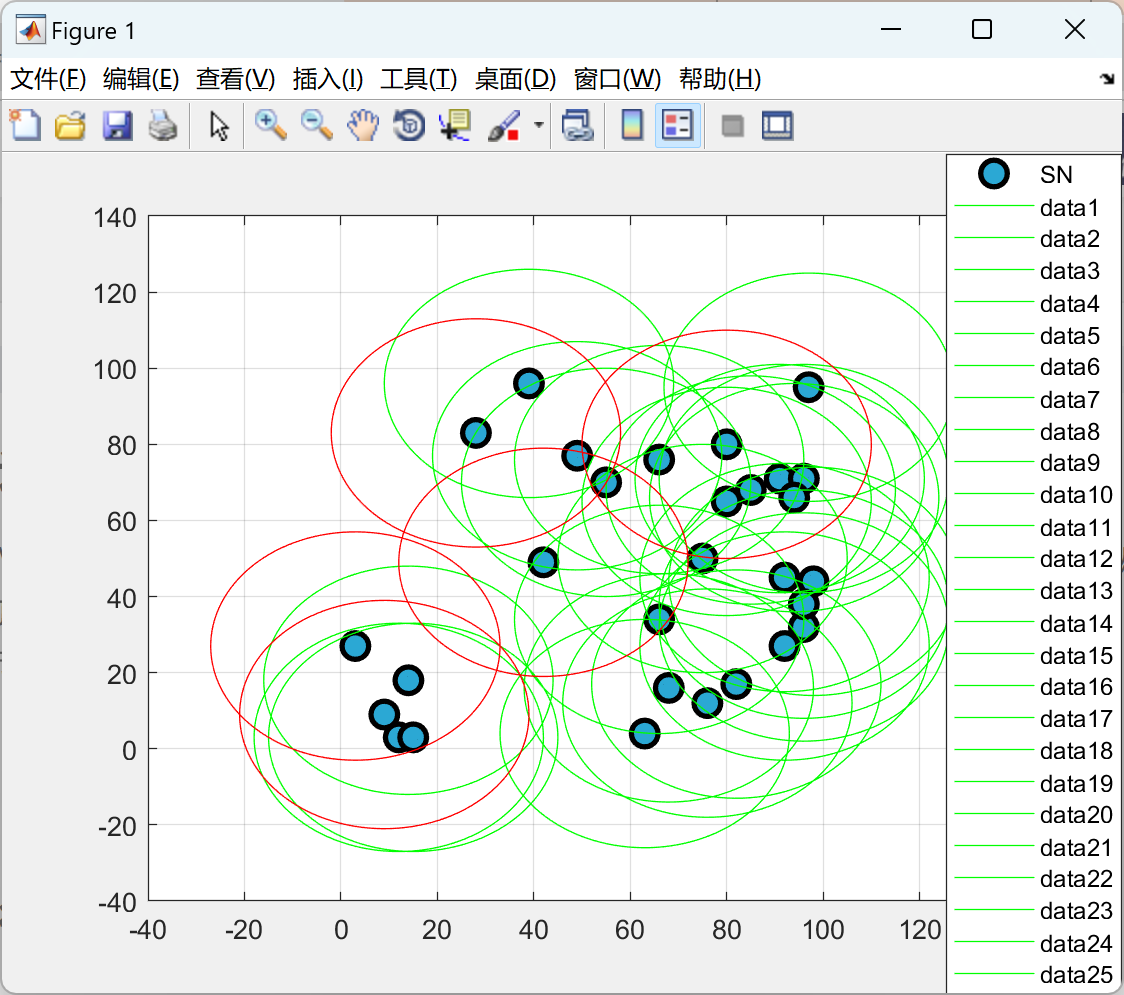1124x995 pixels.
Task: Minimize the Figure 1 window
Action: click(890, 29)
